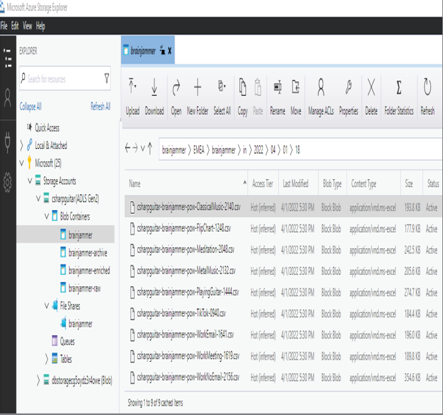Select the MetalMusic-2132.csv file
Viewport: 444px width, 415px height.
coord(186,271)
